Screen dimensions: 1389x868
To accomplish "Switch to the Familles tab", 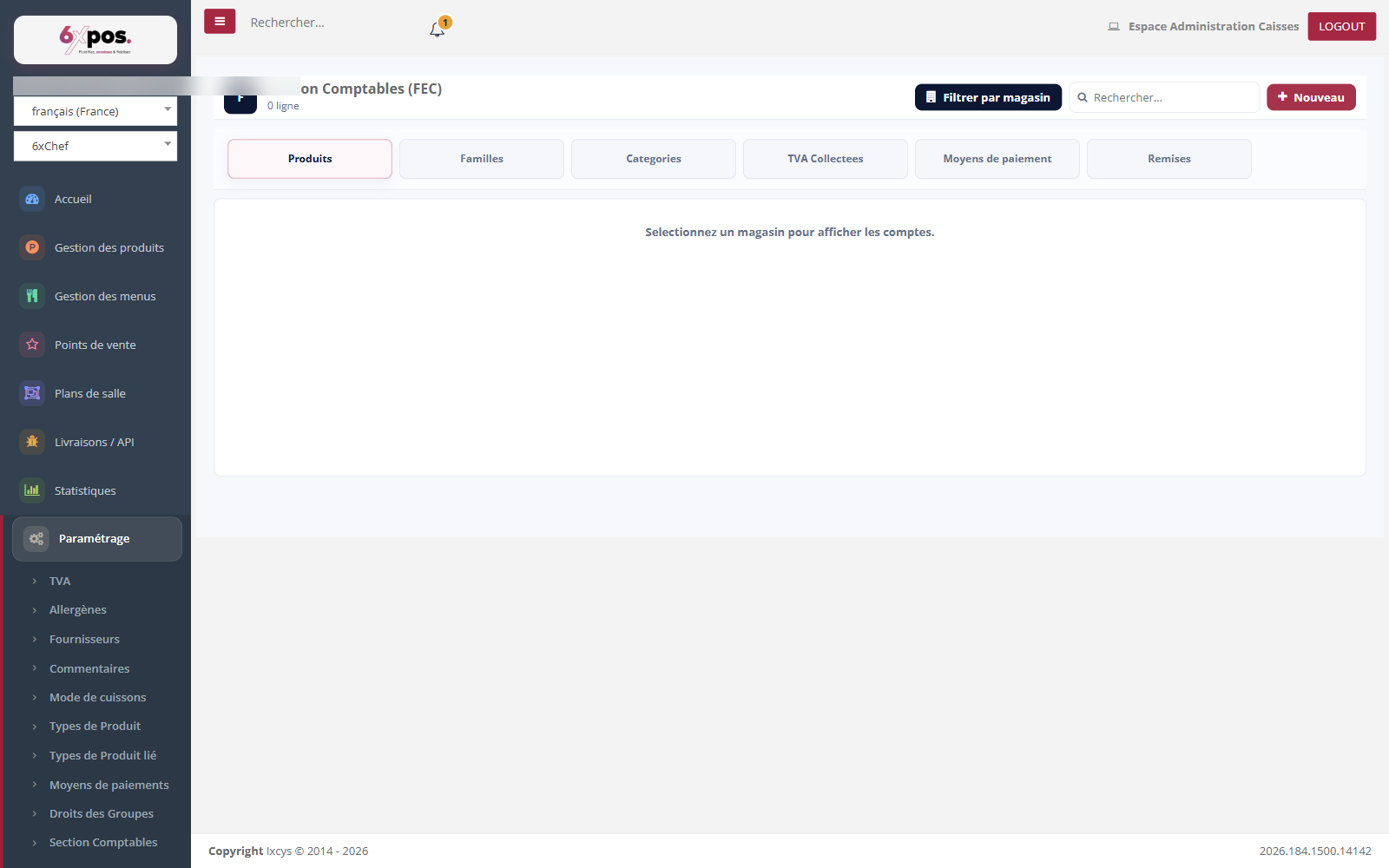I will click(482, 159).
